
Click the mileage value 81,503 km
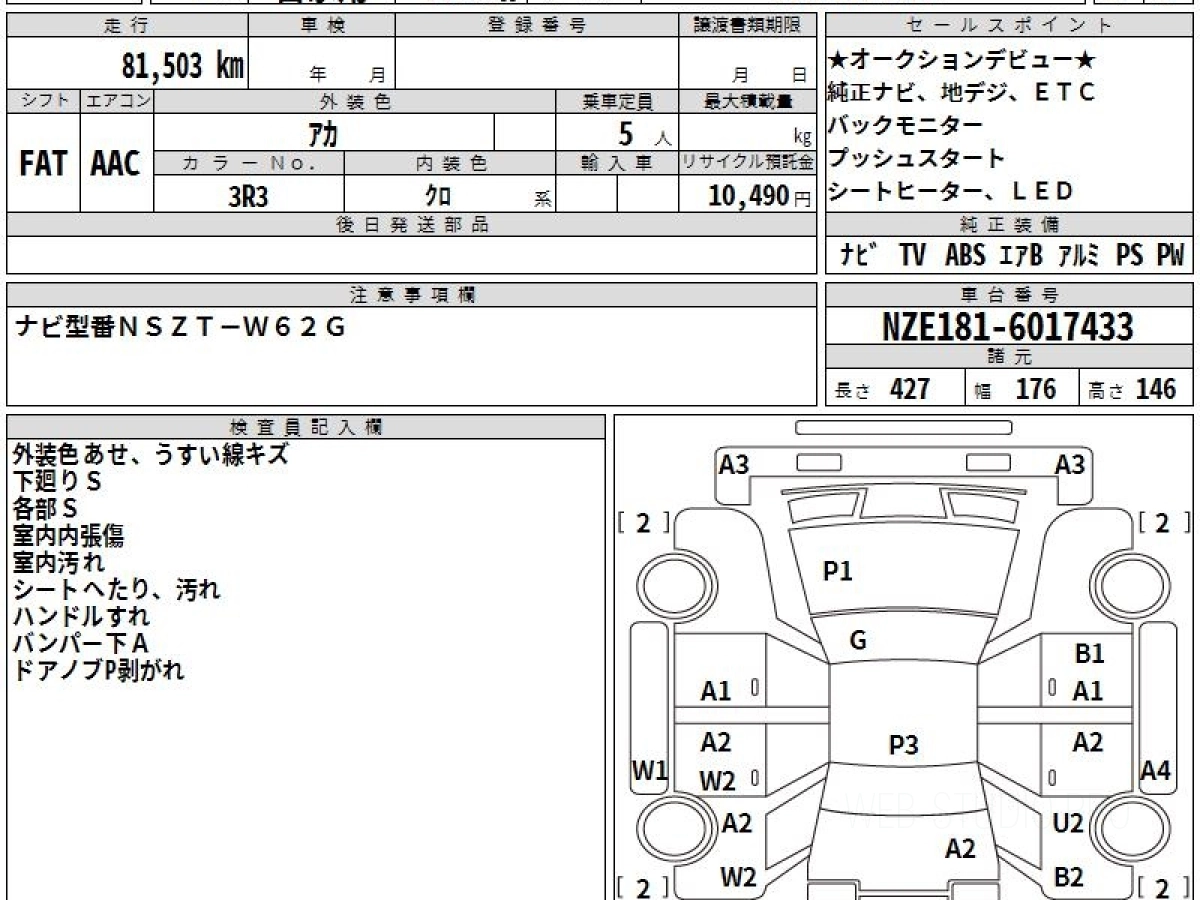tap(182, 65)
